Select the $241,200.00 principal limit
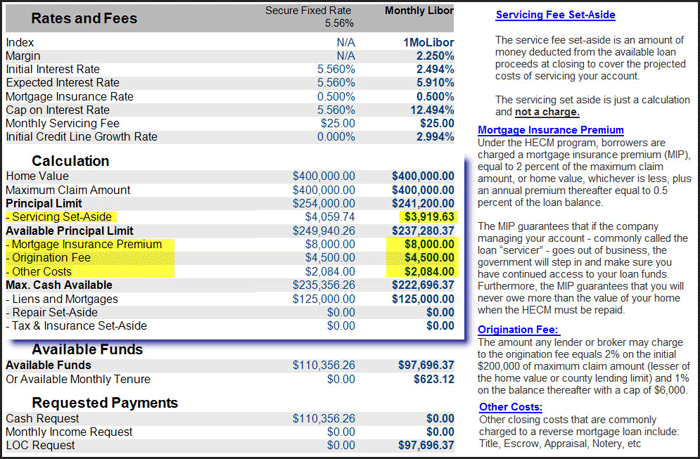This screenshot has height=459, width=700. coord(423,203)
